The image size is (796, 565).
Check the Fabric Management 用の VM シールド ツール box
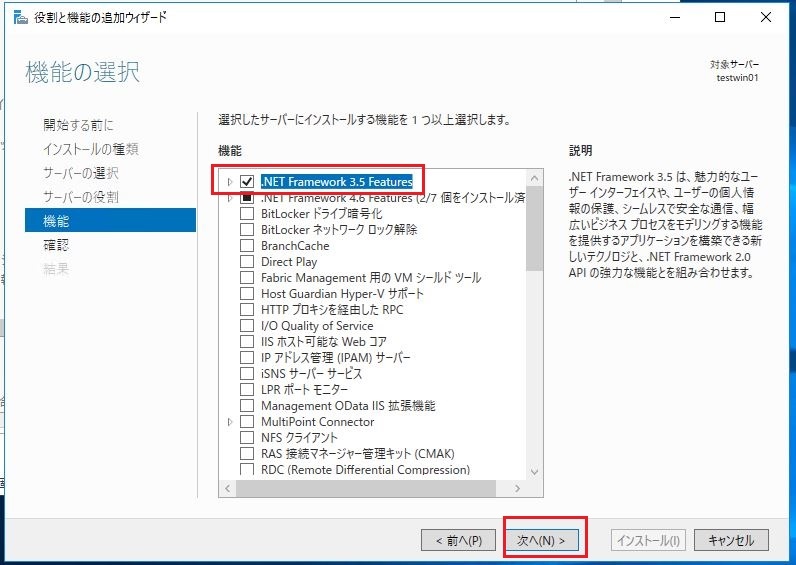247,278
